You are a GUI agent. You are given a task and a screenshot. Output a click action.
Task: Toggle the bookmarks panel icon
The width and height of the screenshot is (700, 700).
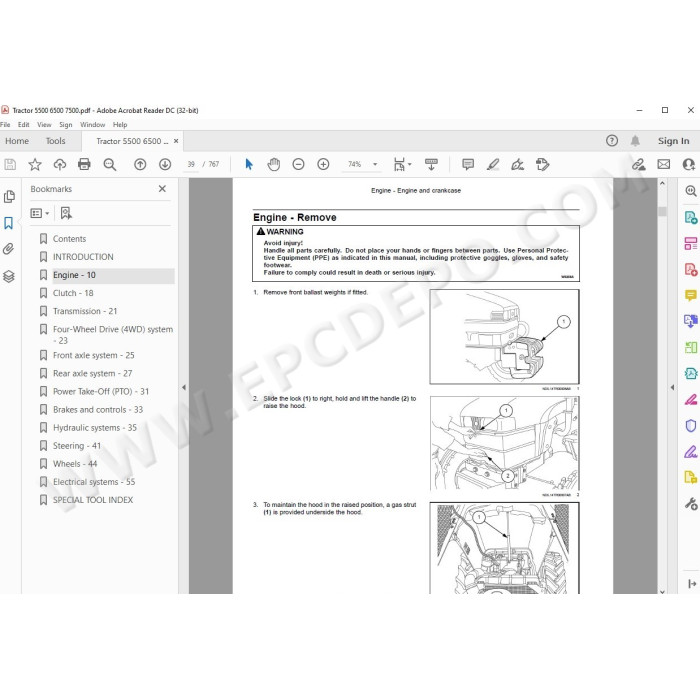[8, 223]
